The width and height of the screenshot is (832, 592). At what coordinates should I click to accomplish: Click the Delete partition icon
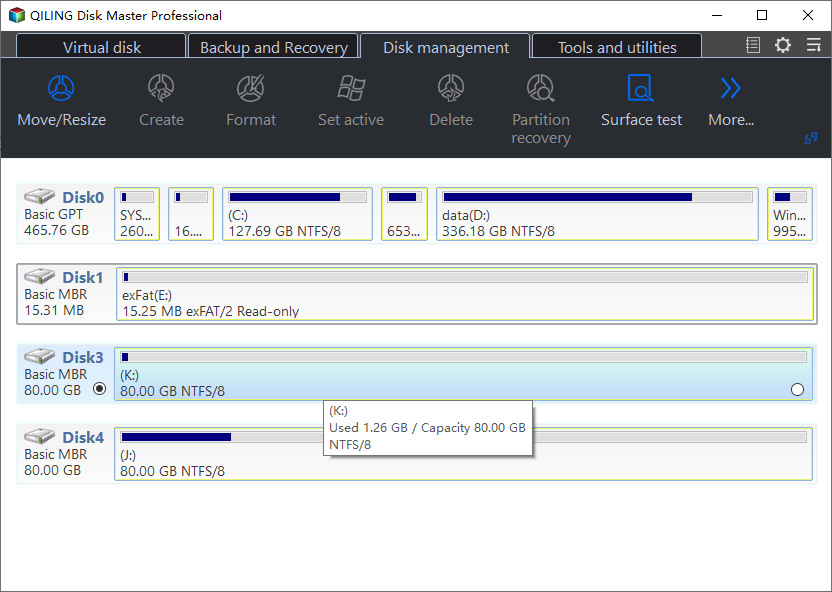click(451, 88)
